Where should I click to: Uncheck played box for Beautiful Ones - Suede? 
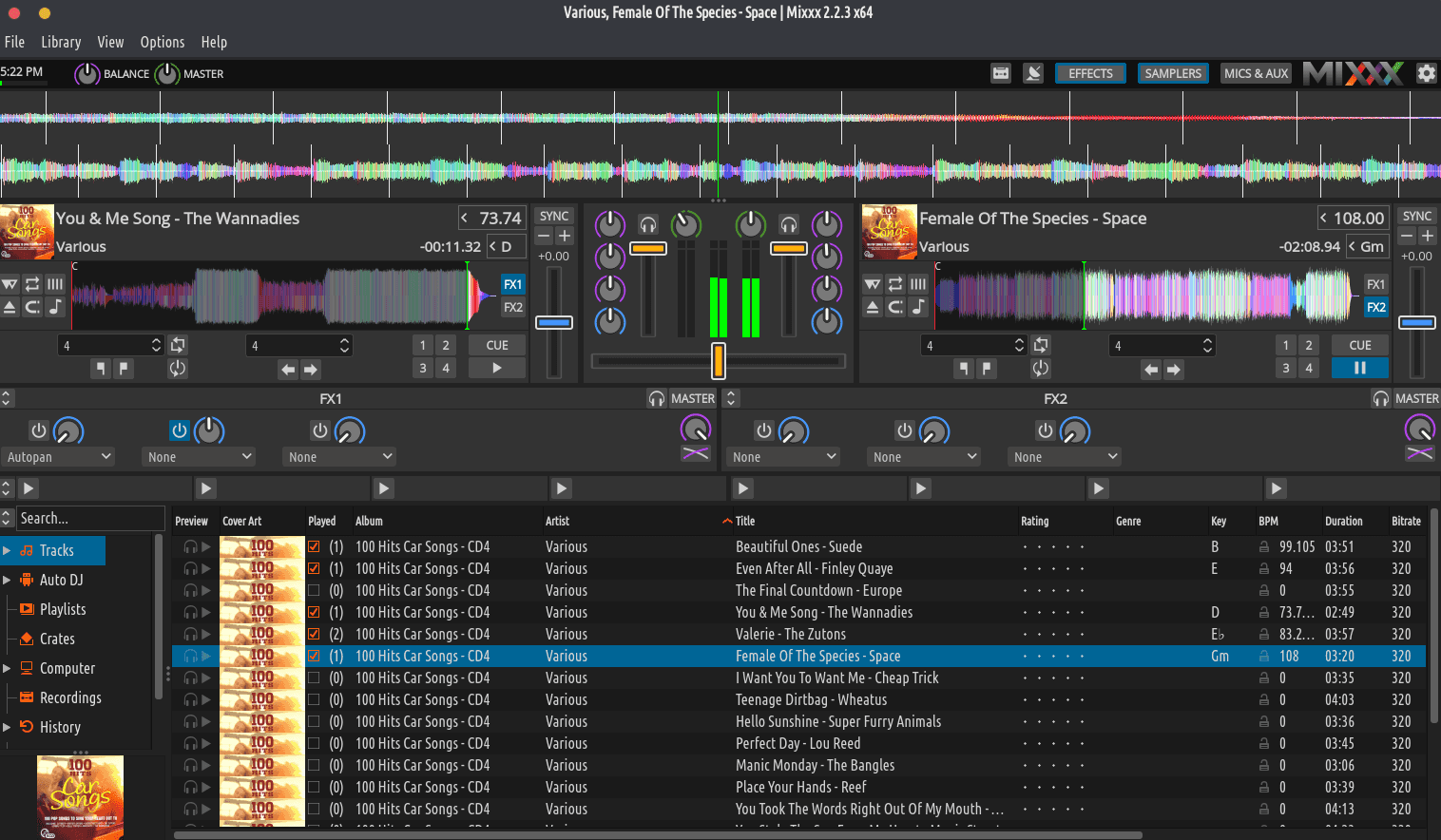pyautogui.click(x=314, y=546)
